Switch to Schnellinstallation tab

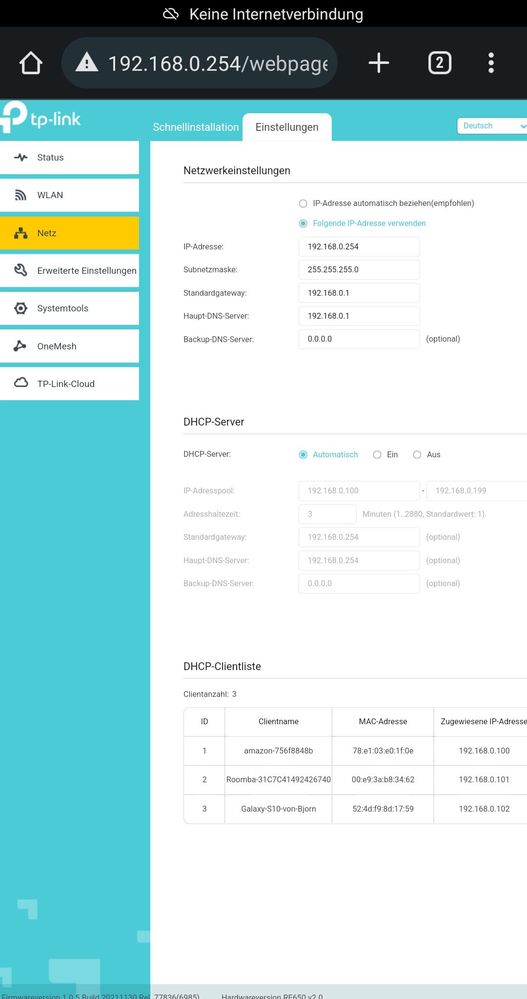196,127
